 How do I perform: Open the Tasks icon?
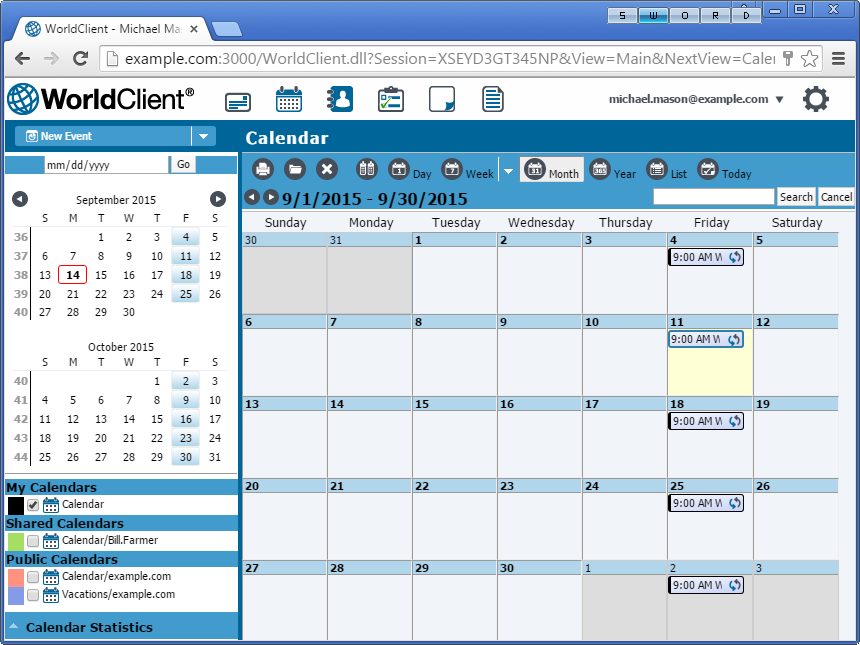389,99
